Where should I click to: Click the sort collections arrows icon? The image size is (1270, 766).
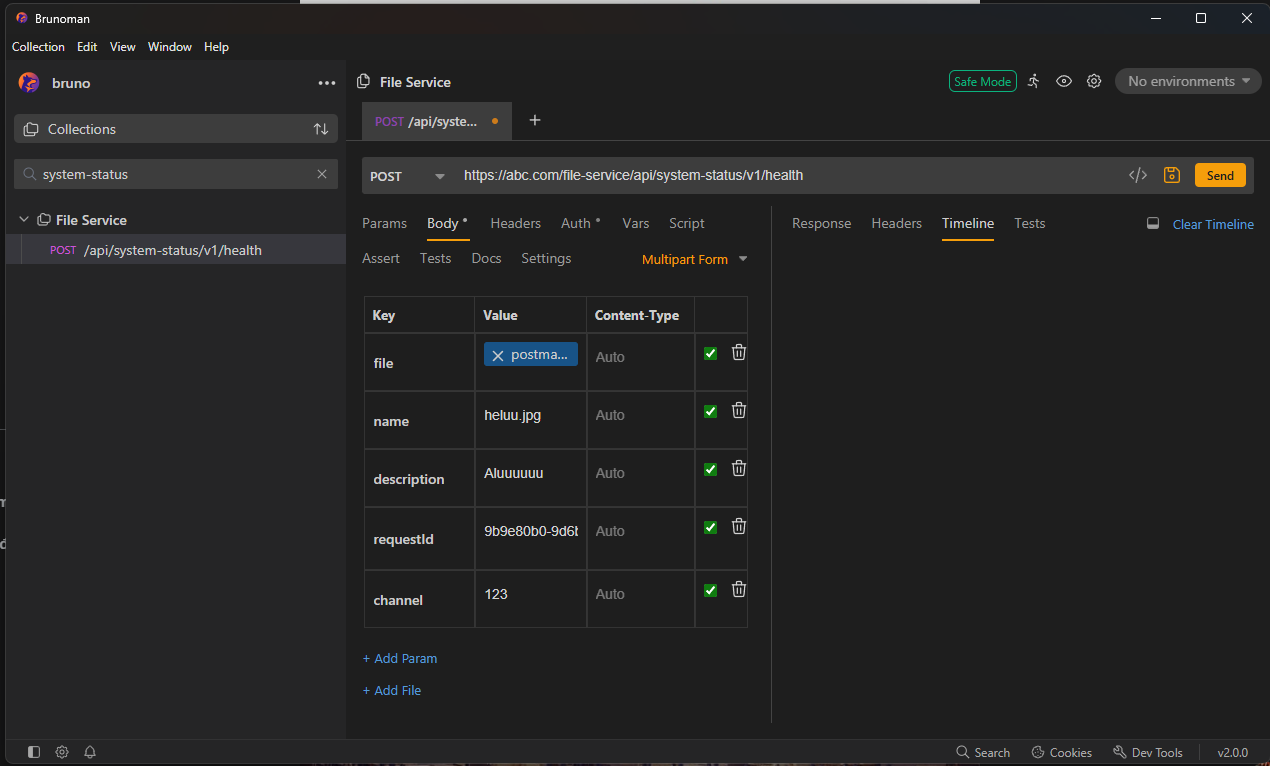pyautogui.click(x=320, y=129)
